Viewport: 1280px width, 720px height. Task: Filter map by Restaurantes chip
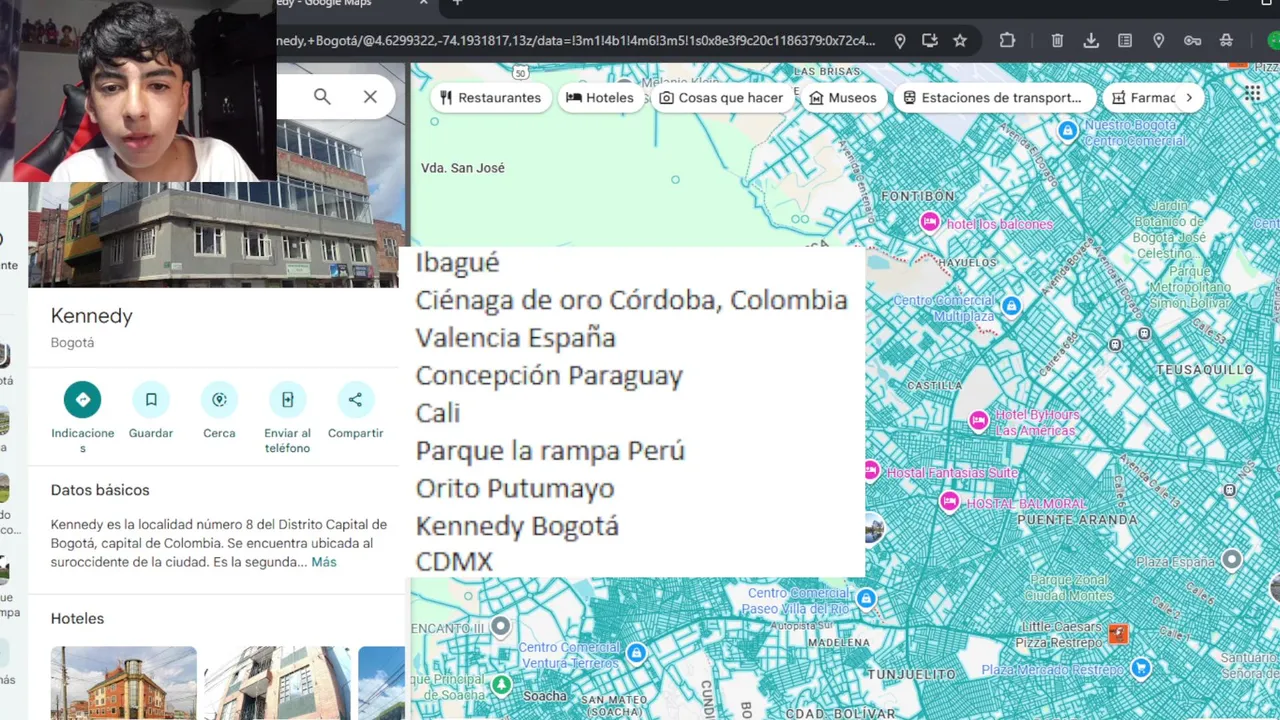[491, 98]
